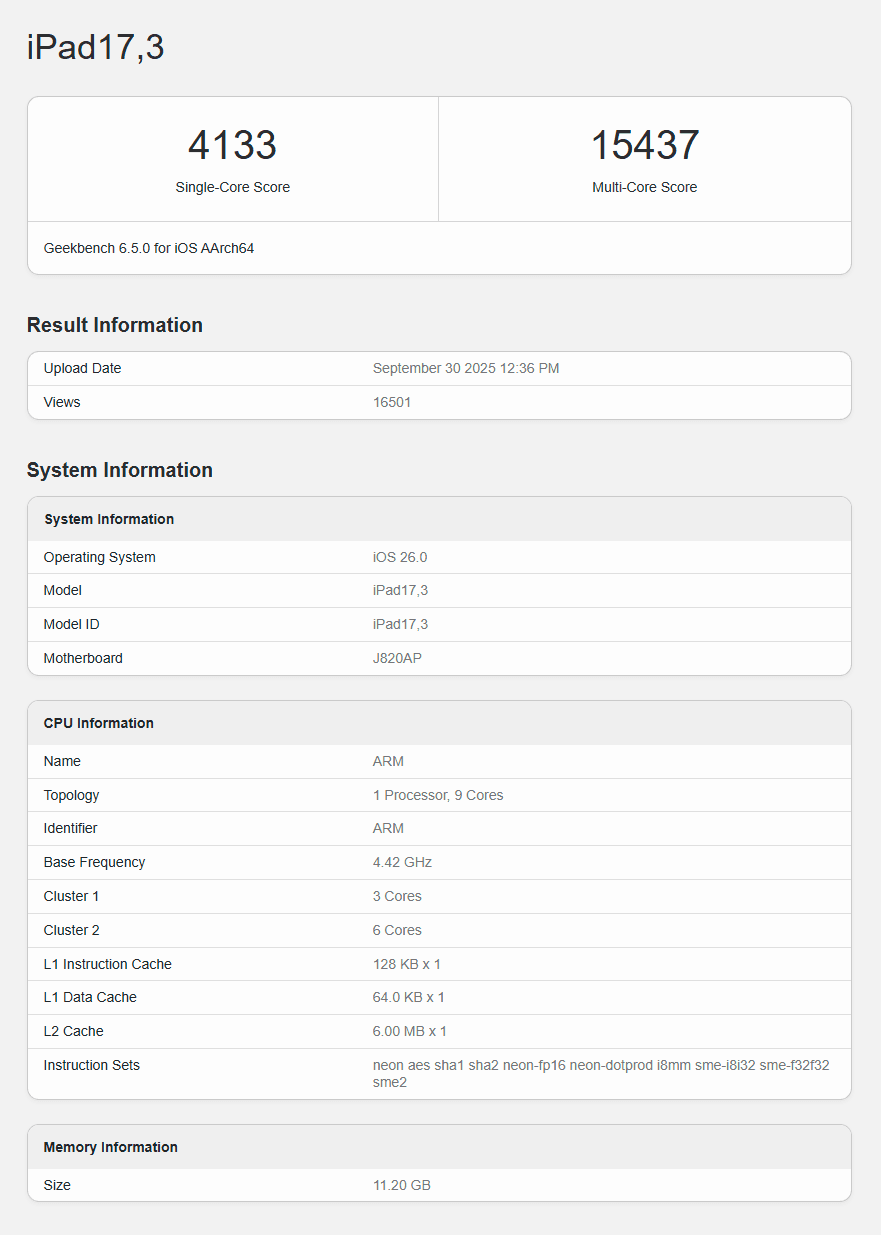881x1235 pixels.
Task: Click the topology value 1 Processor, 9 Cores
Action: pos(437,795)
